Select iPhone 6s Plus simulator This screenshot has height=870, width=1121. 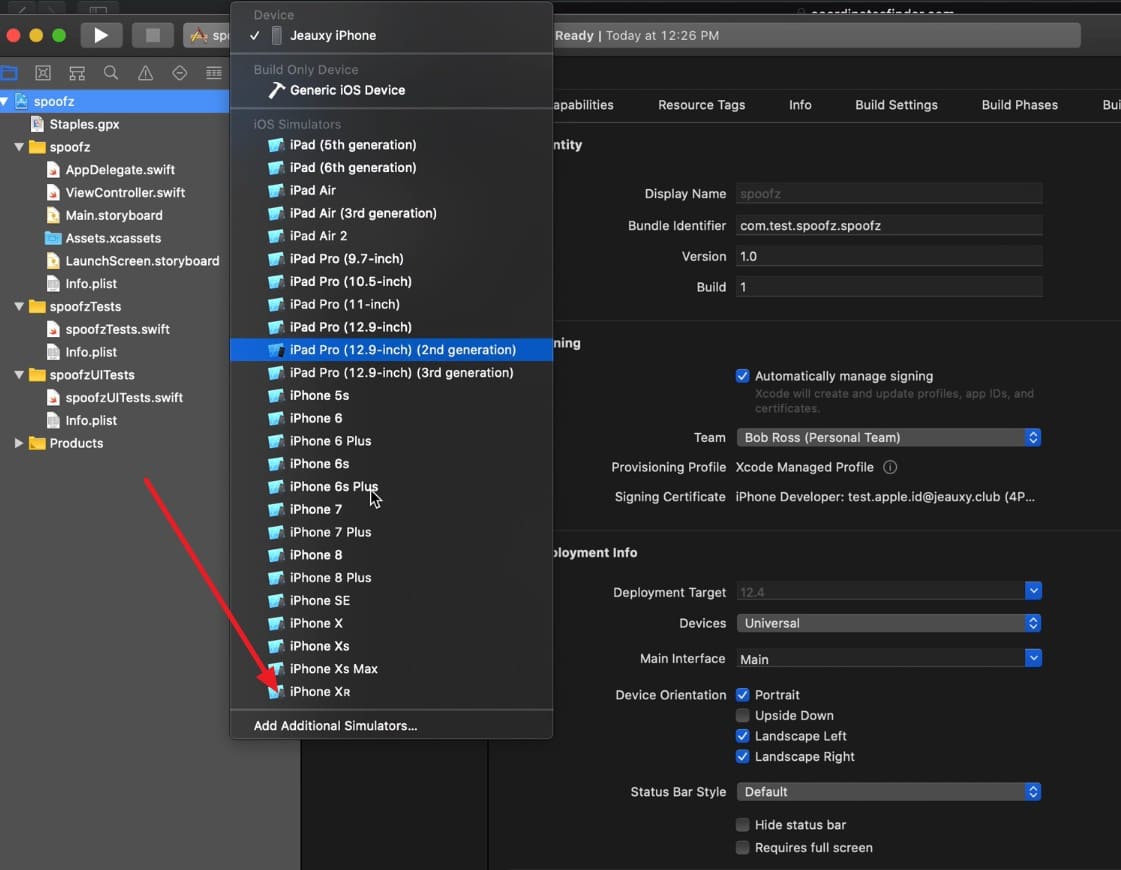pyautogui.click(x=391, y=487)
